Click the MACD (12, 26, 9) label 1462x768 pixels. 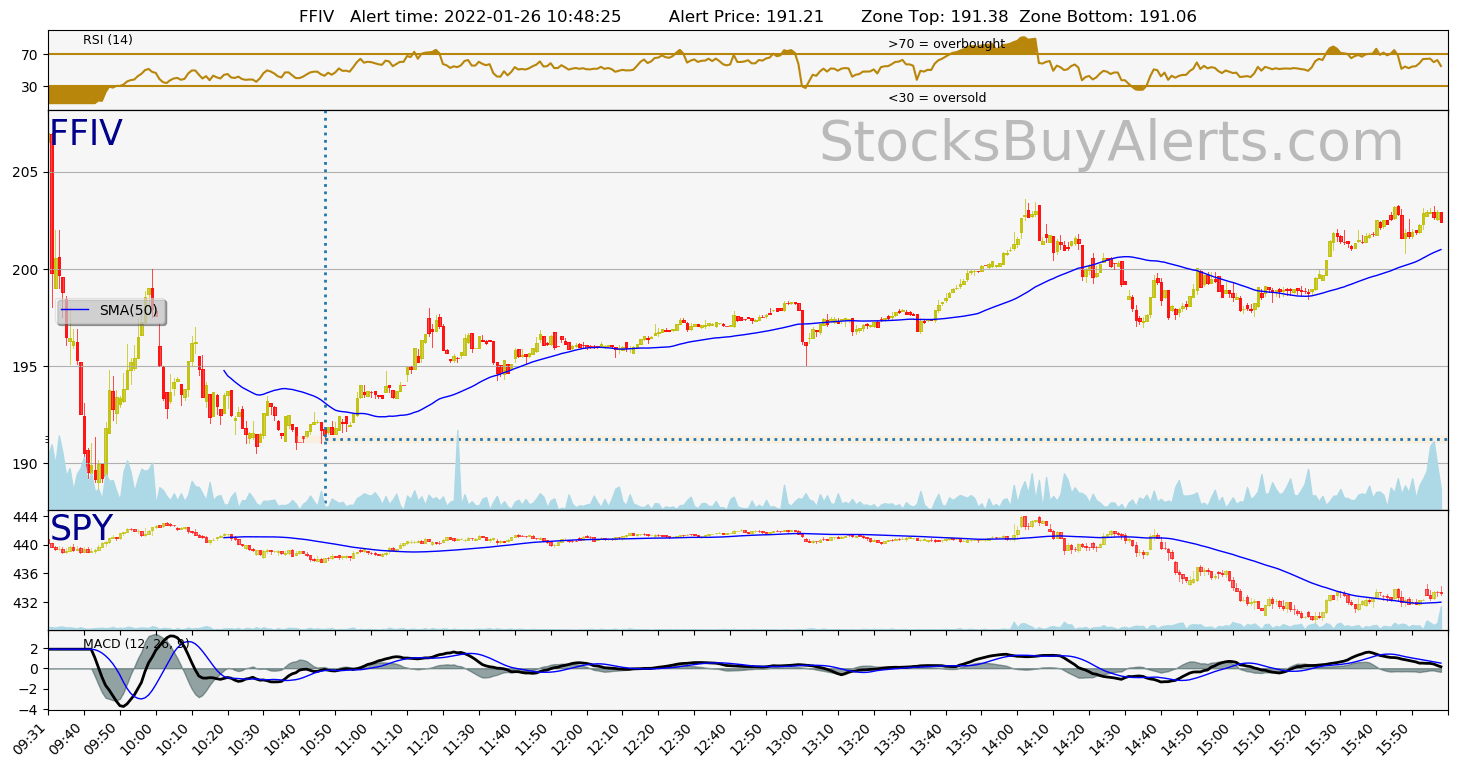click(136, 643)
